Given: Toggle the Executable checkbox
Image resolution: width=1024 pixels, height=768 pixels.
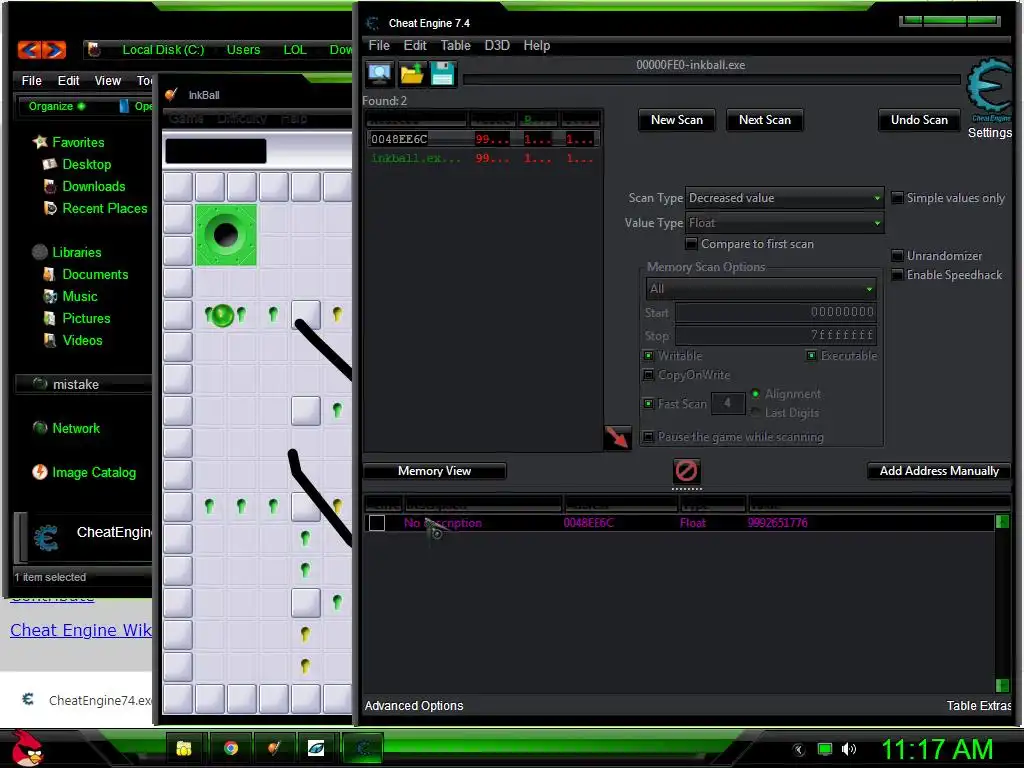Looking at the screenshot, I should (x=811, y=355).
